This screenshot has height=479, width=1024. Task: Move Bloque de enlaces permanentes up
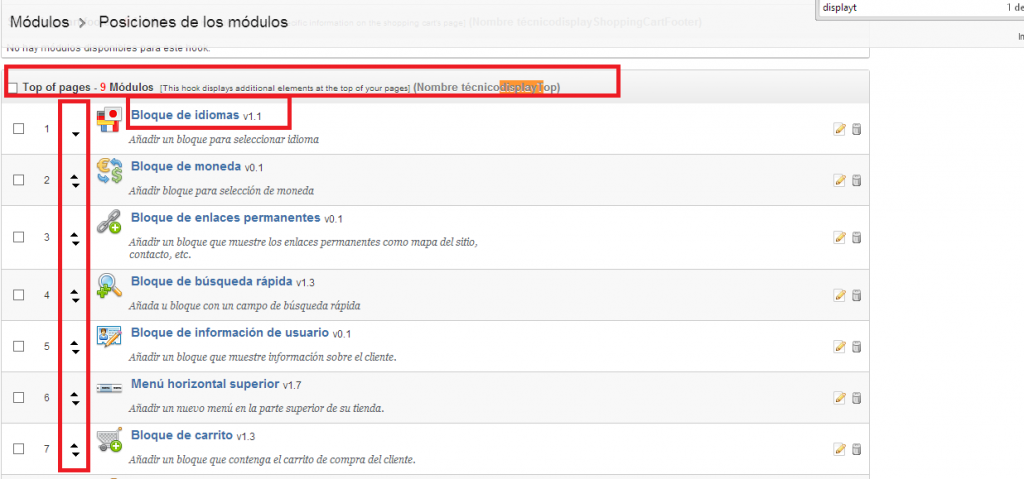(75, 234)
